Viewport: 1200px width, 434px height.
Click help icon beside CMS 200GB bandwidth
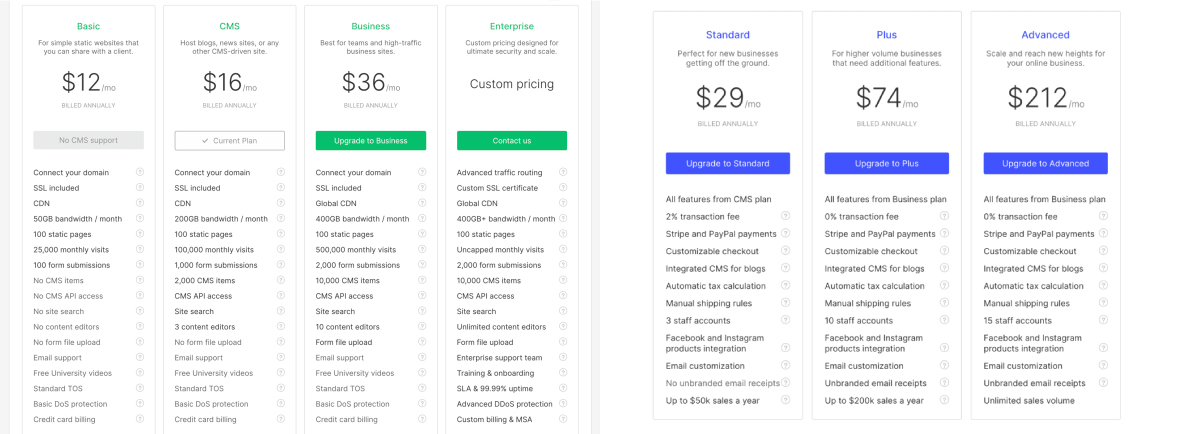[281, 219]
